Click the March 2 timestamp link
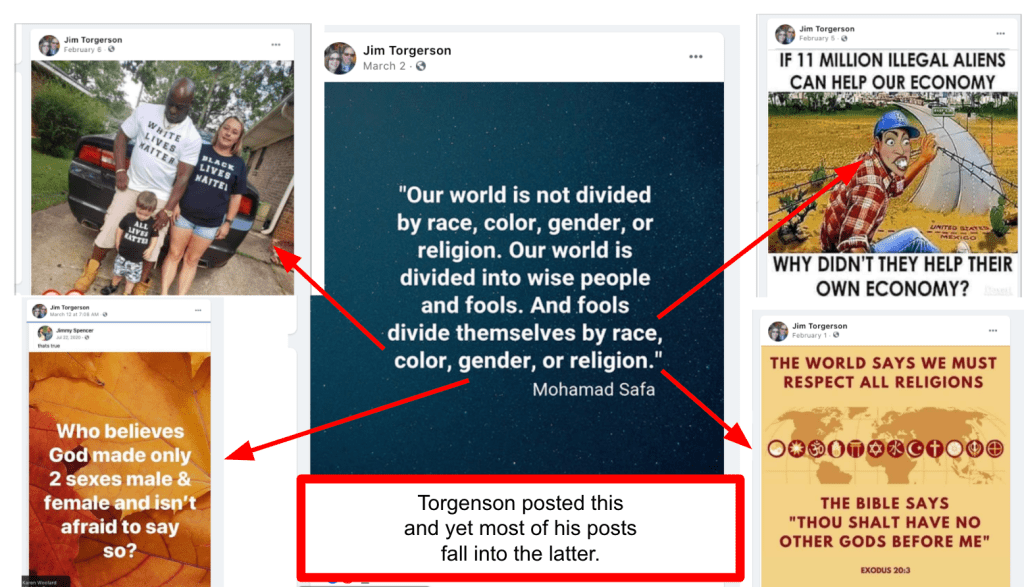 coord(384,66)
